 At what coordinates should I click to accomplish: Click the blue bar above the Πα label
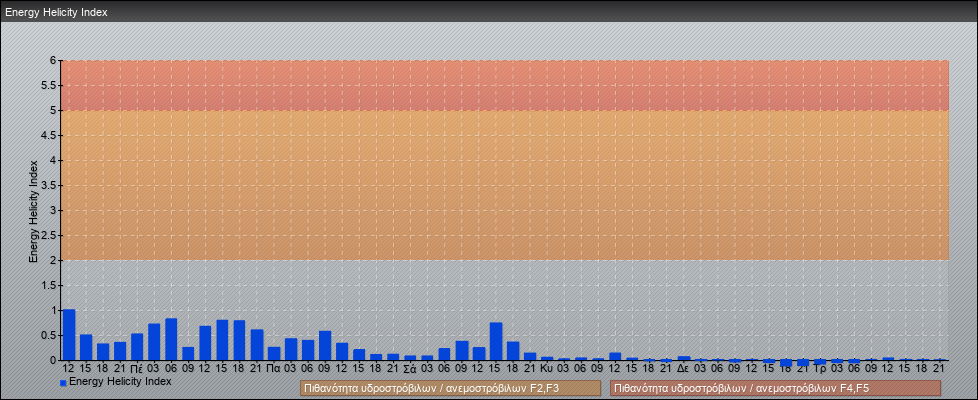[274, 354]
